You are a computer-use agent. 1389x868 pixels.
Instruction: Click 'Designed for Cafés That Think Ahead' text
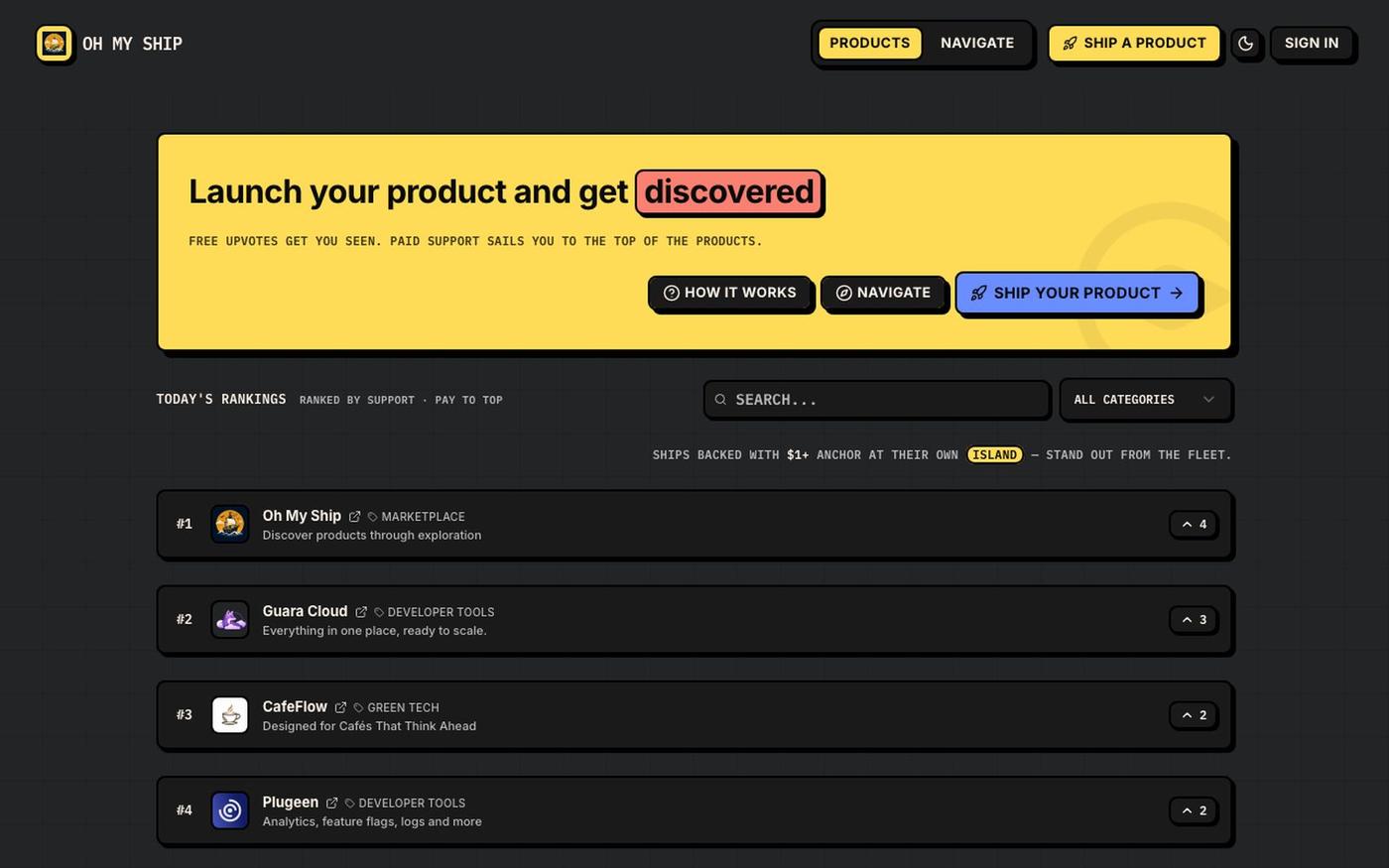(369, 726)
